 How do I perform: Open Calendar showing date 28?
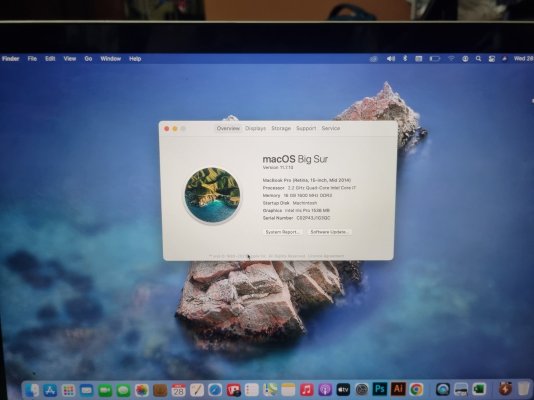pyautogui.click(x=178, y=390)
